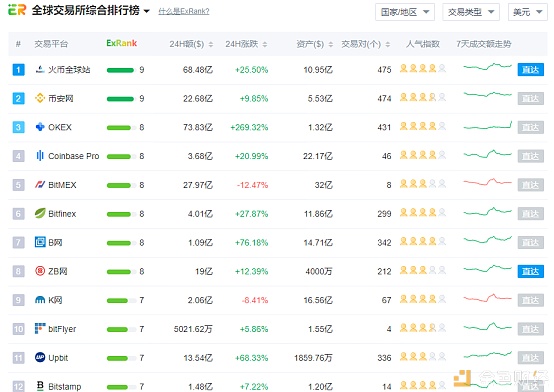
Task: Click 直达 button for K网
Action: point(530,300)
